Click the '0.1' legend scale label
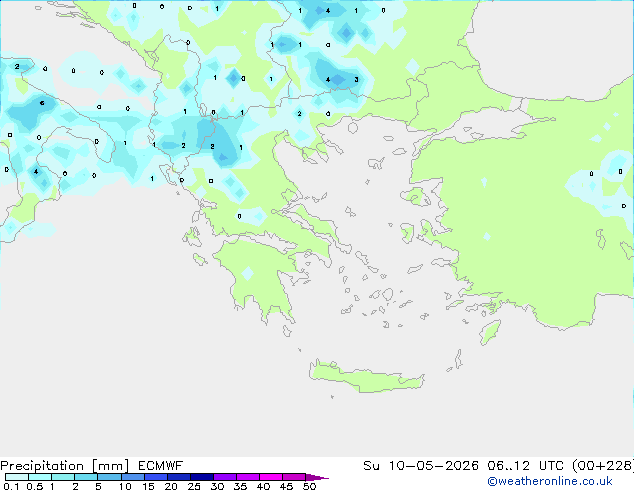 tap(11, 486)
